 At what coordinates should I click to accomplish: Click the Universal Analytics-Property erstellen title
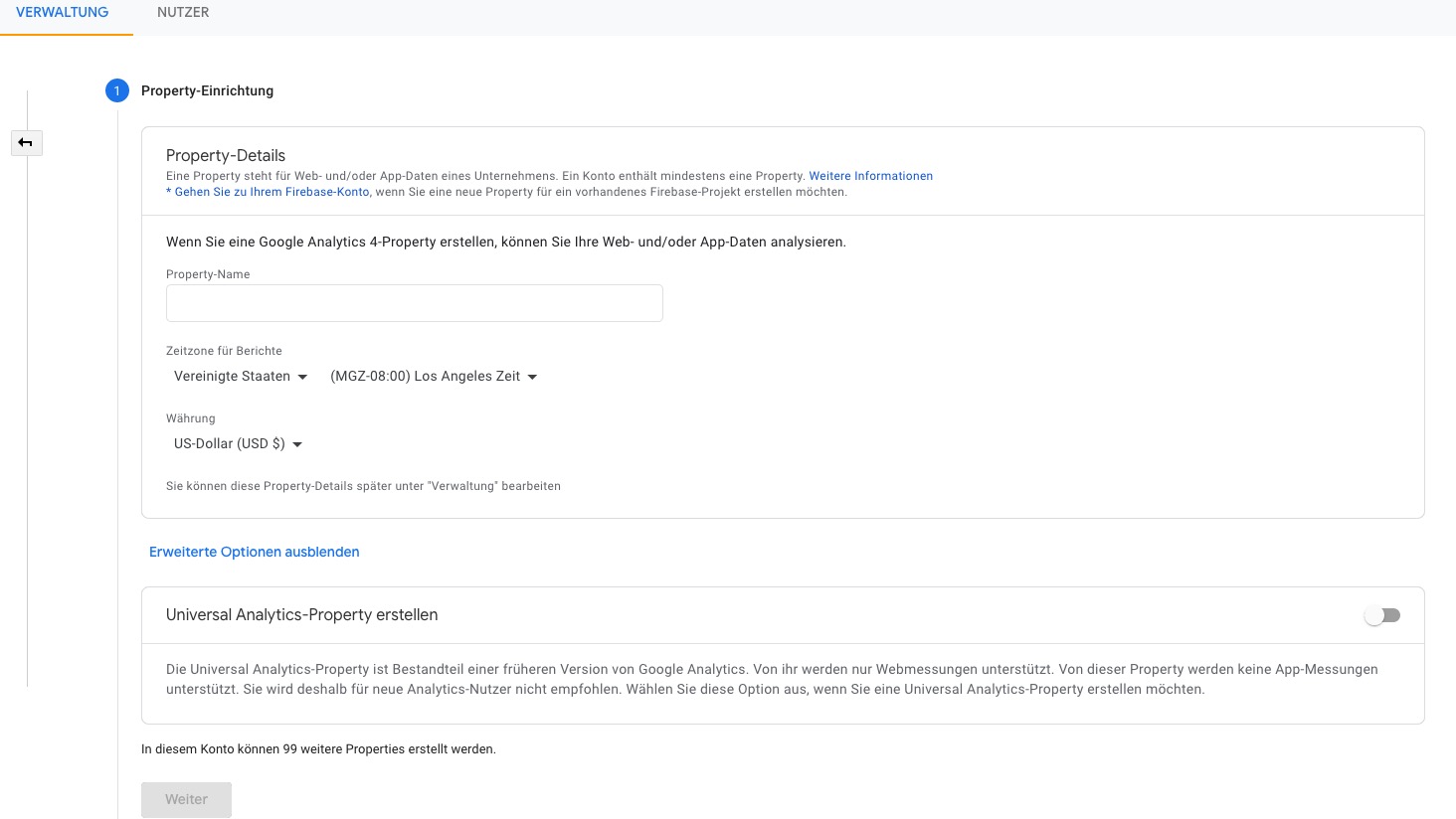[x=301, y=615]
